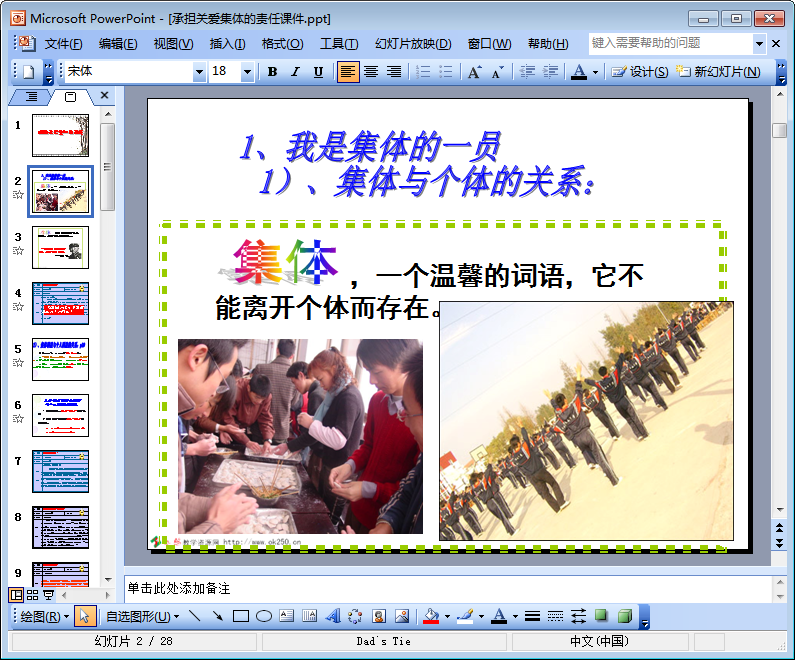Align text left
795x660 pixels.
347,72
